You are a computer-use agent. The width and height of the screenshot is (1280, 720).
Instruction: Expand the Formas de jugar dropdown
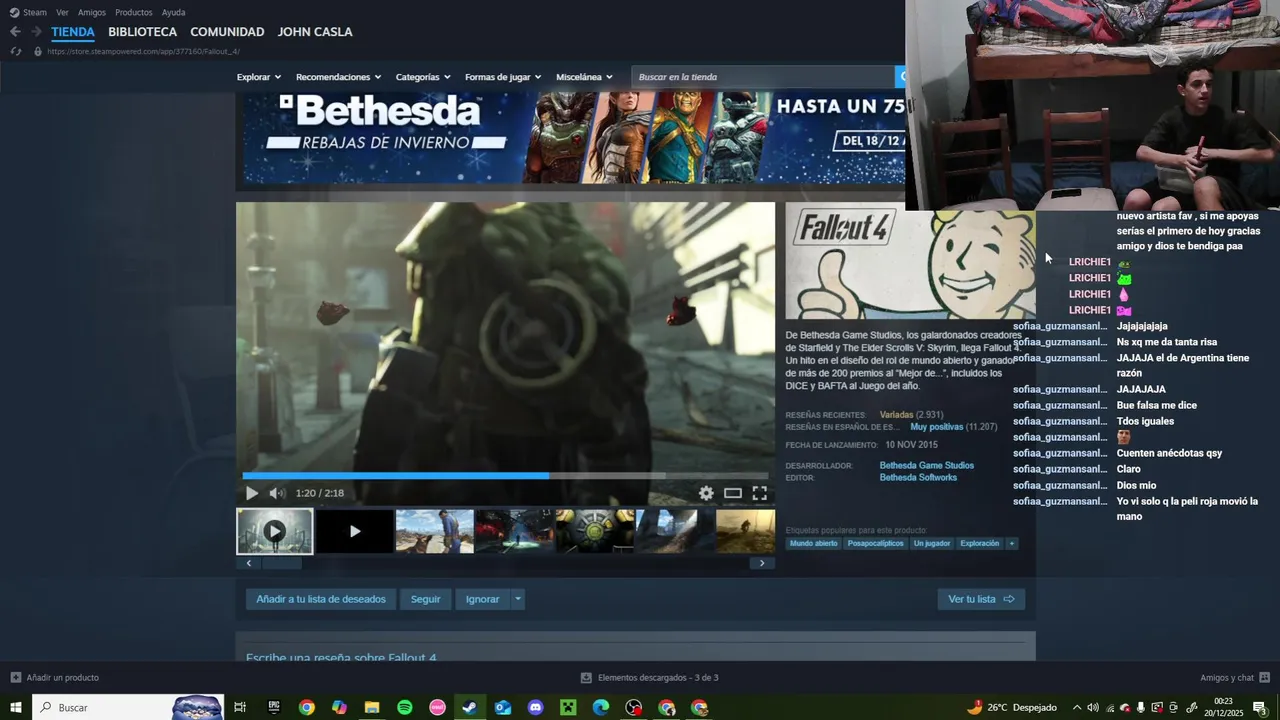(503, 77)
